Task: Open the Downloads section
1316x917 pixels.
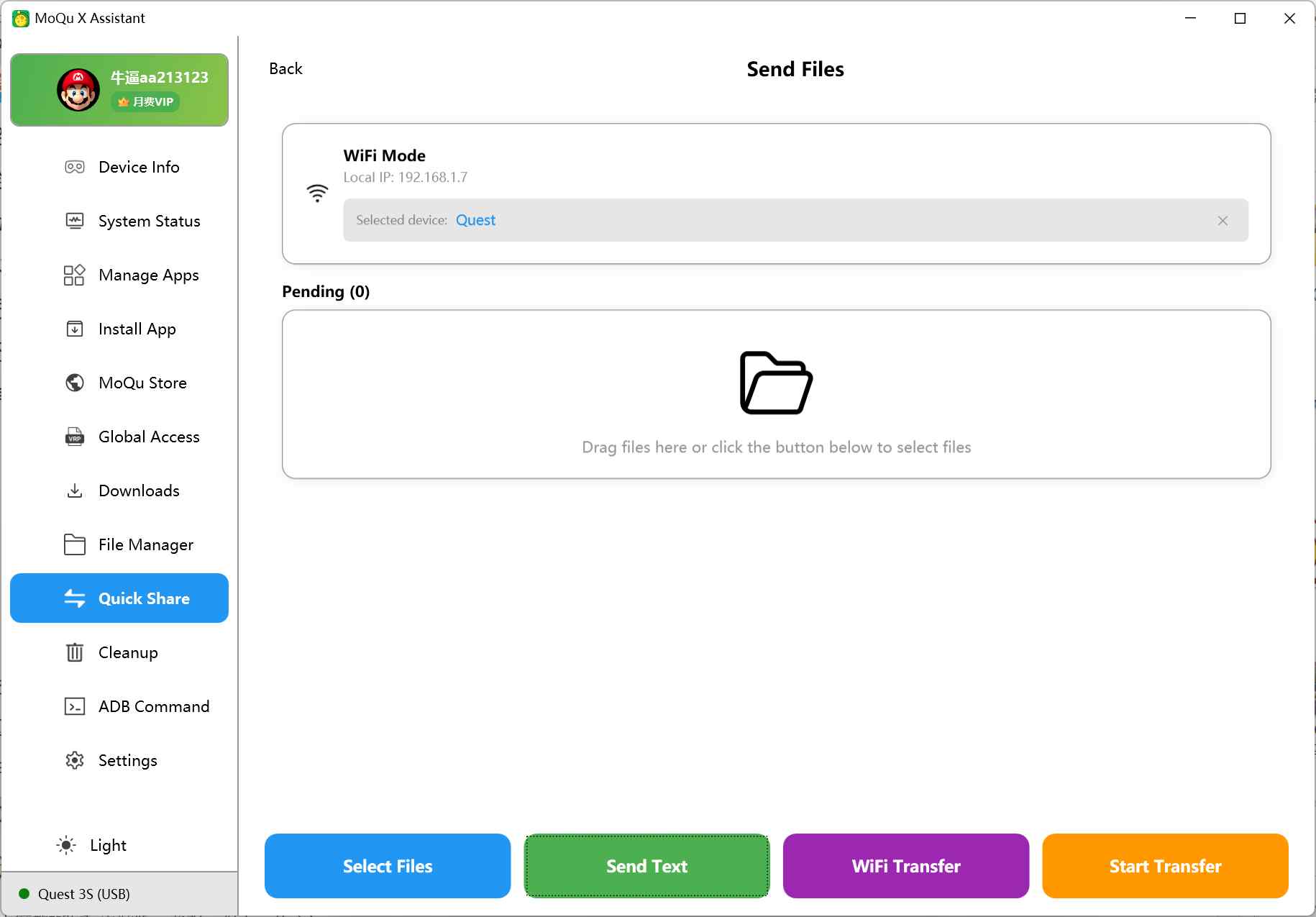Action: (x=138, y=491)
